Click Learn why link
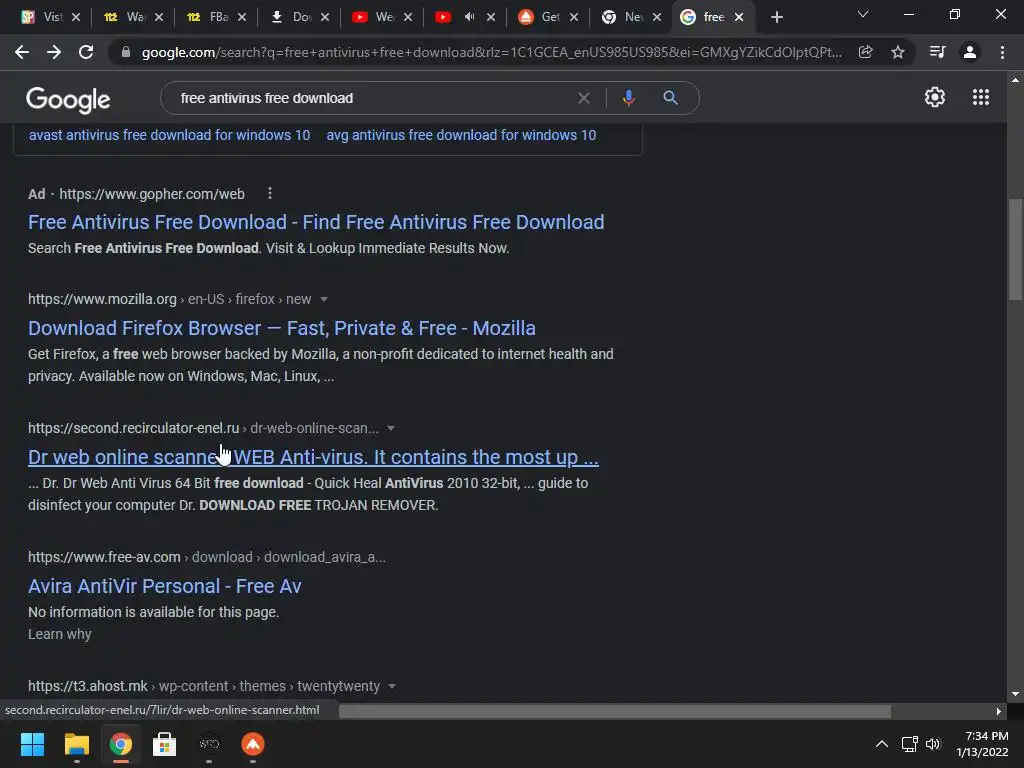 point(59,634)
